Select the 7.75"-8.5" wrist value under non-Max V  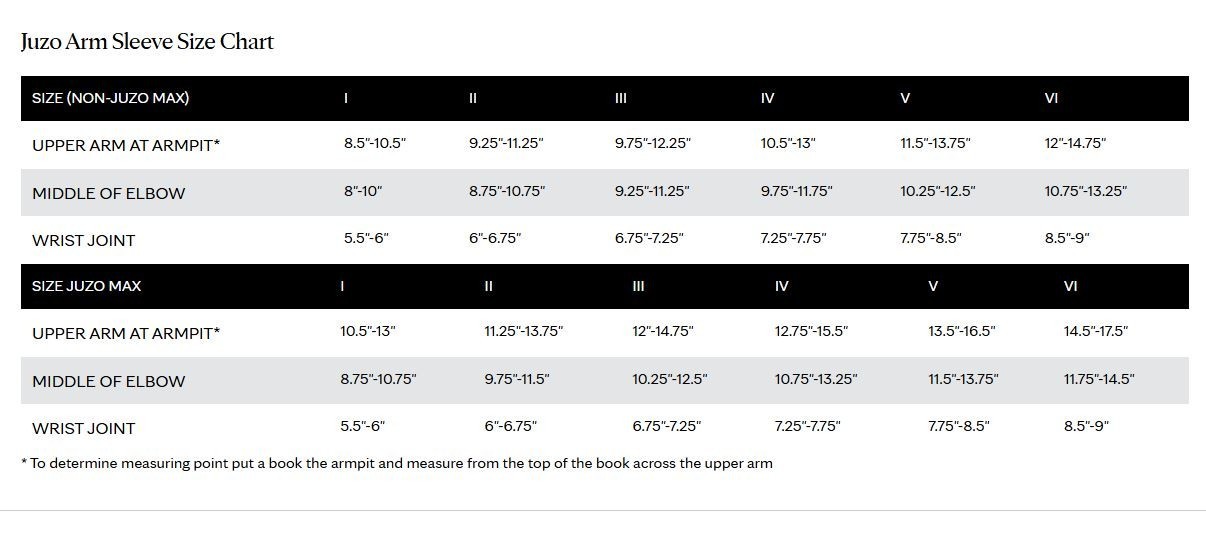tap(931, 238)
